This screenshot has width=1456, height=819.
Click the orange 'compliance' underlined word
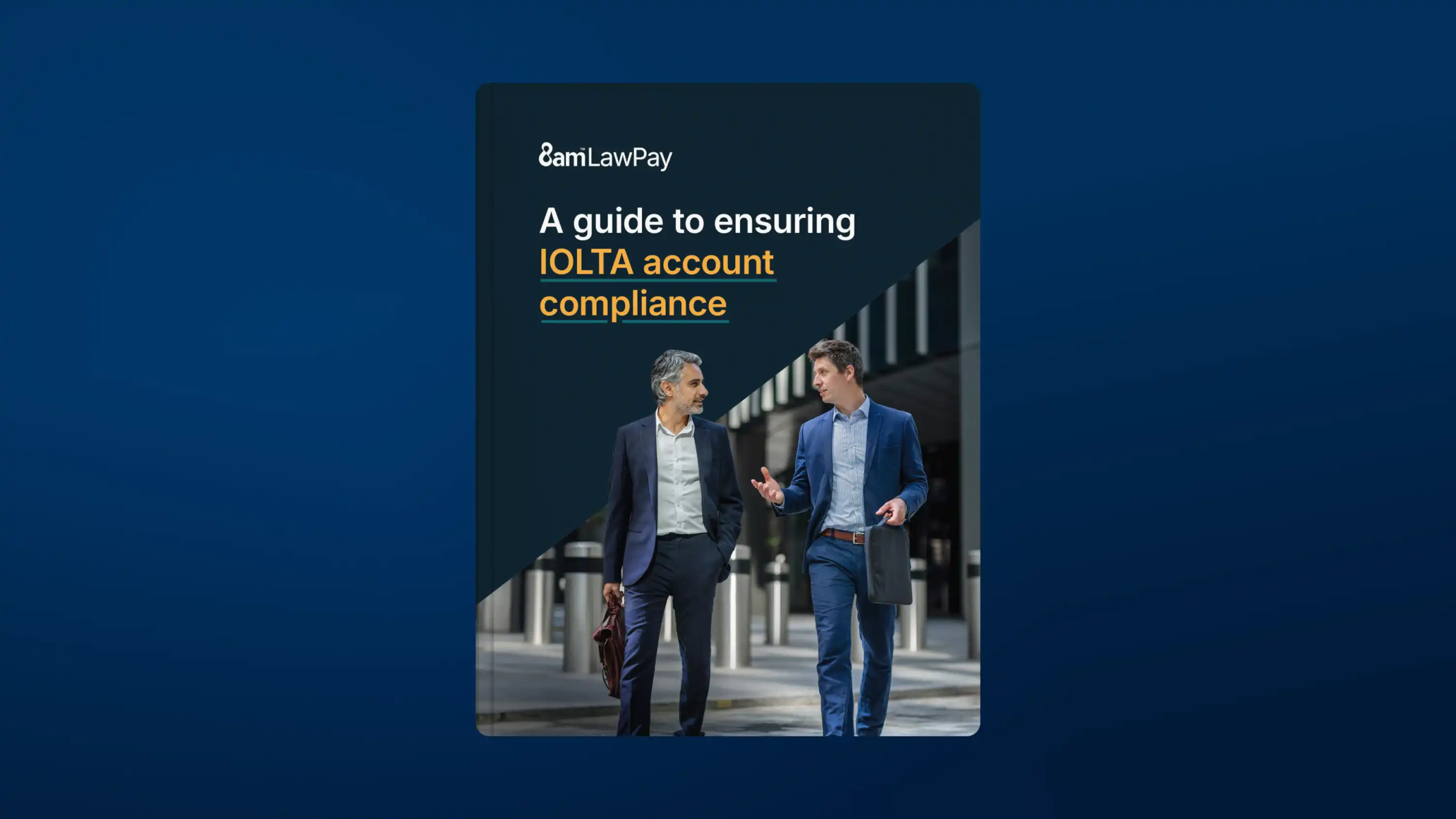pyautogui.click(x=633, y=304)
